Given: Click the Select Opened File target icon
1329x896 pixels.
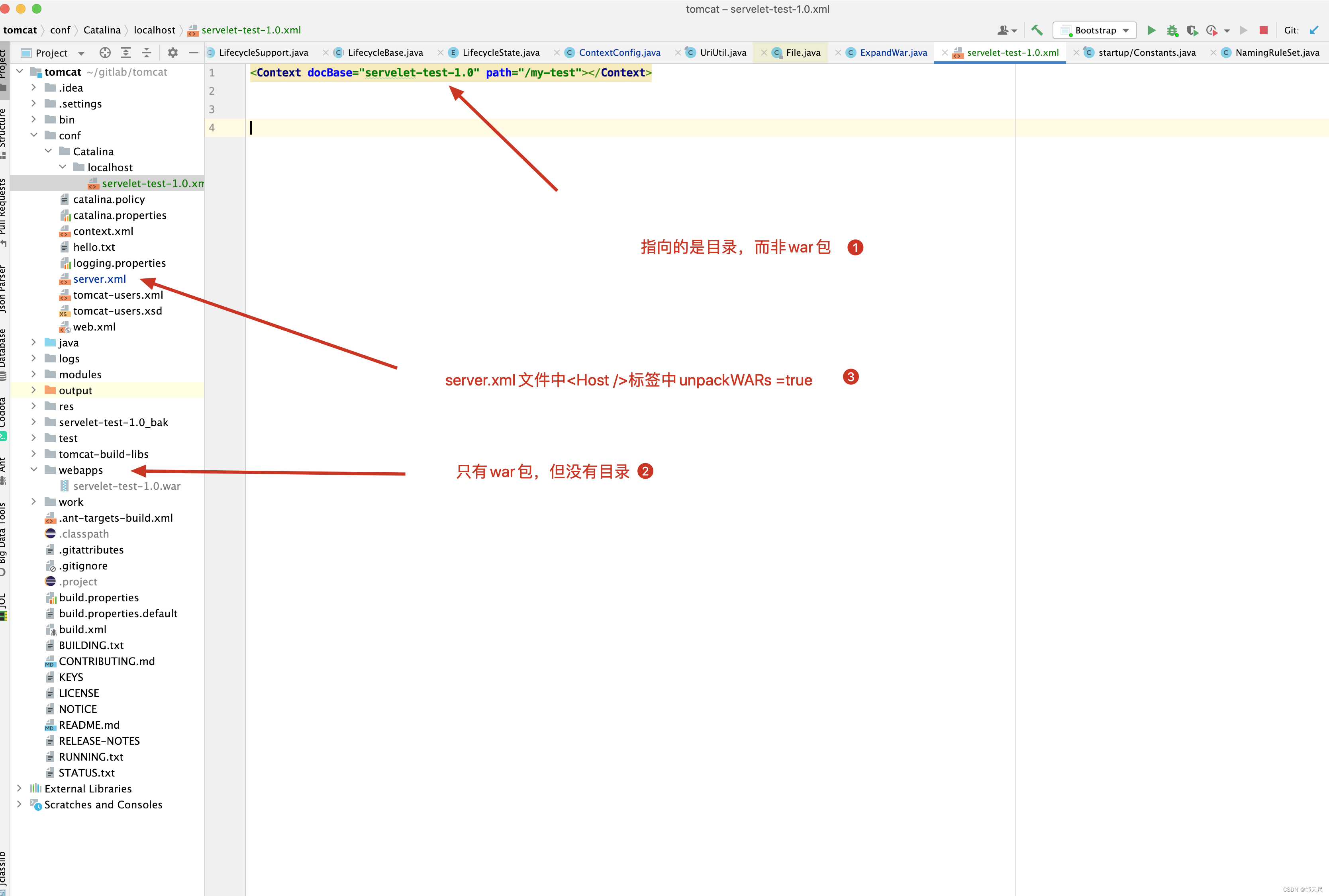Looking at the screenshot, I should pos(105,53).
